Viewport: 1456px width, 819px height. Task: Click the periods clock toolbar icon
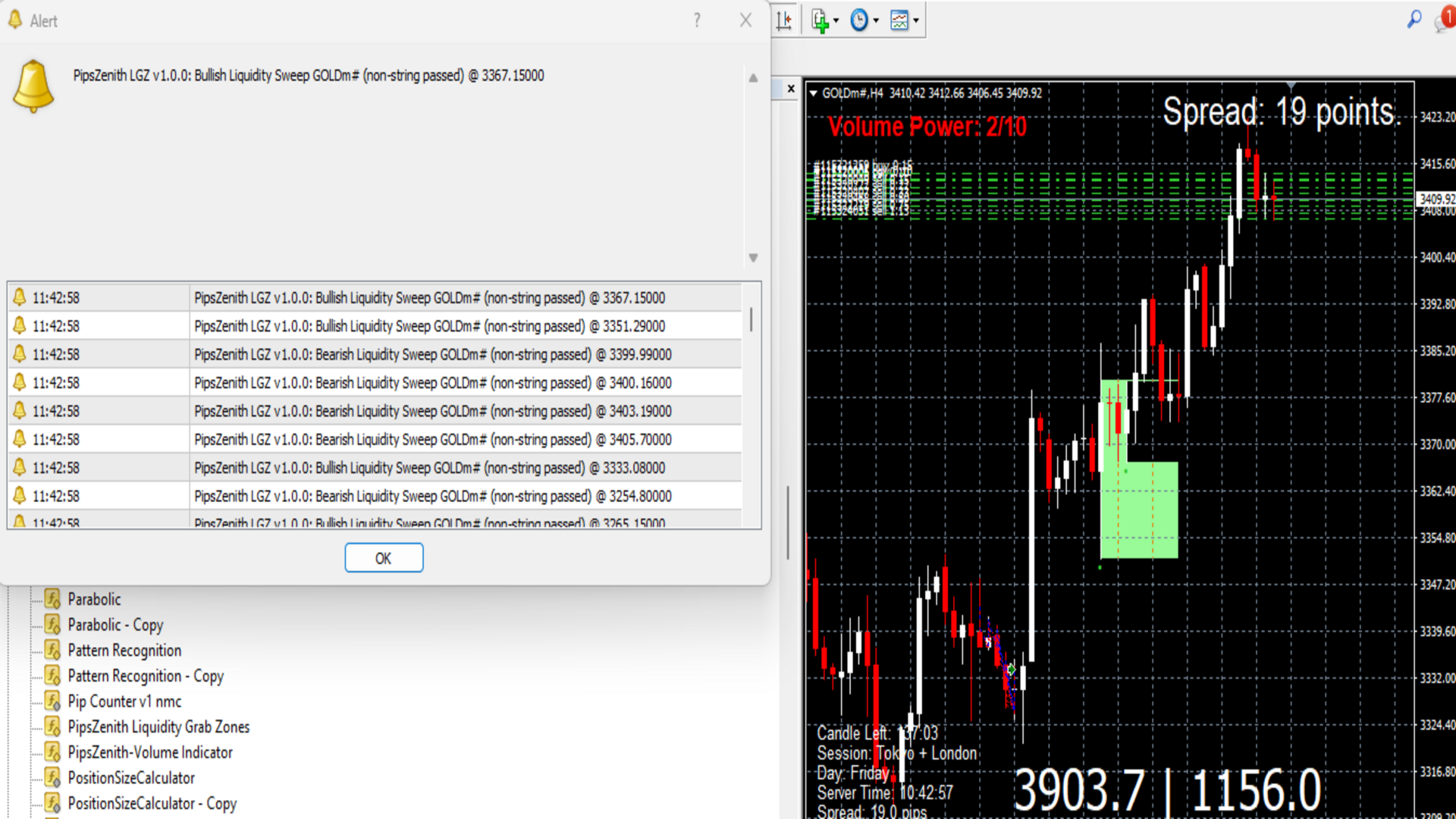pos(859,20)
